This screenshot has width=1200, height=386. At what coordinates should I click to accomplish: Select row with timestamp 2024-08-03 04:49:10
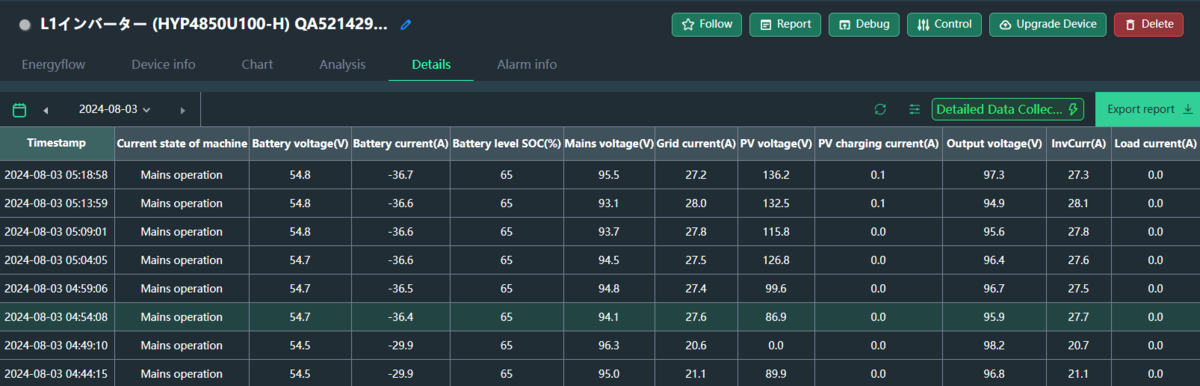coord(600,345)
